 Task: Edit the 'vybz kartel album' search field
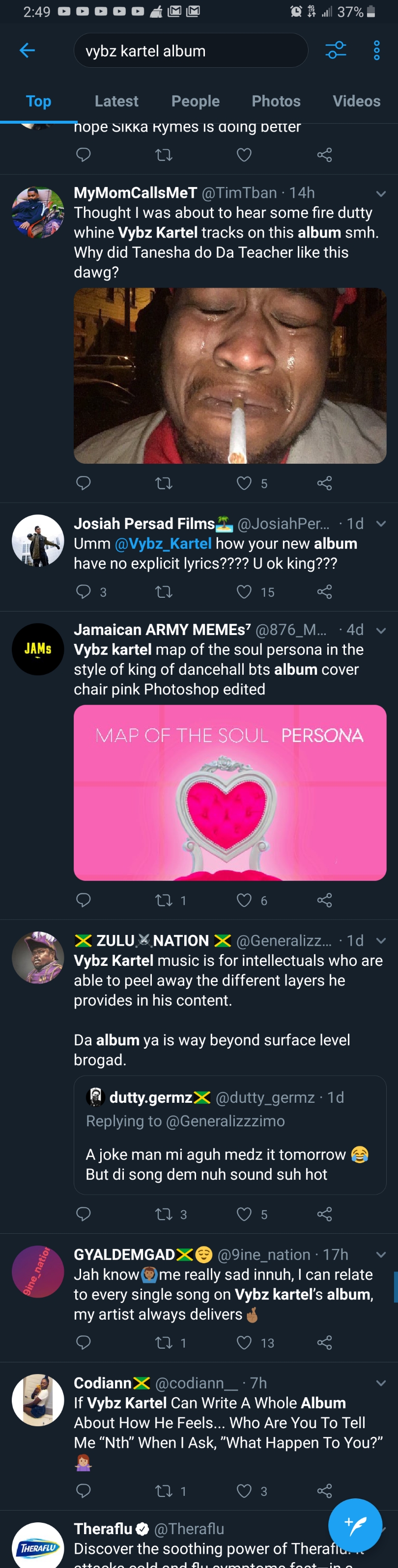tap(190, 51)
